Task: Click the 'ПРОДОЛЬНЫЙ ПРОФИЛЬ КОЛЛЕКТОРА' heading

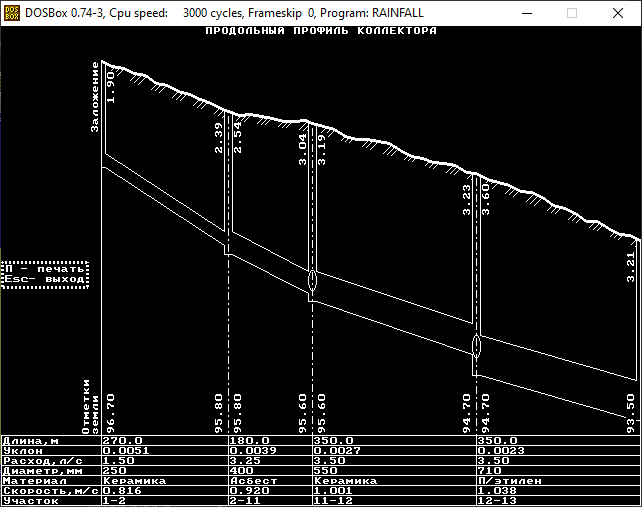Action: [321, 31]
